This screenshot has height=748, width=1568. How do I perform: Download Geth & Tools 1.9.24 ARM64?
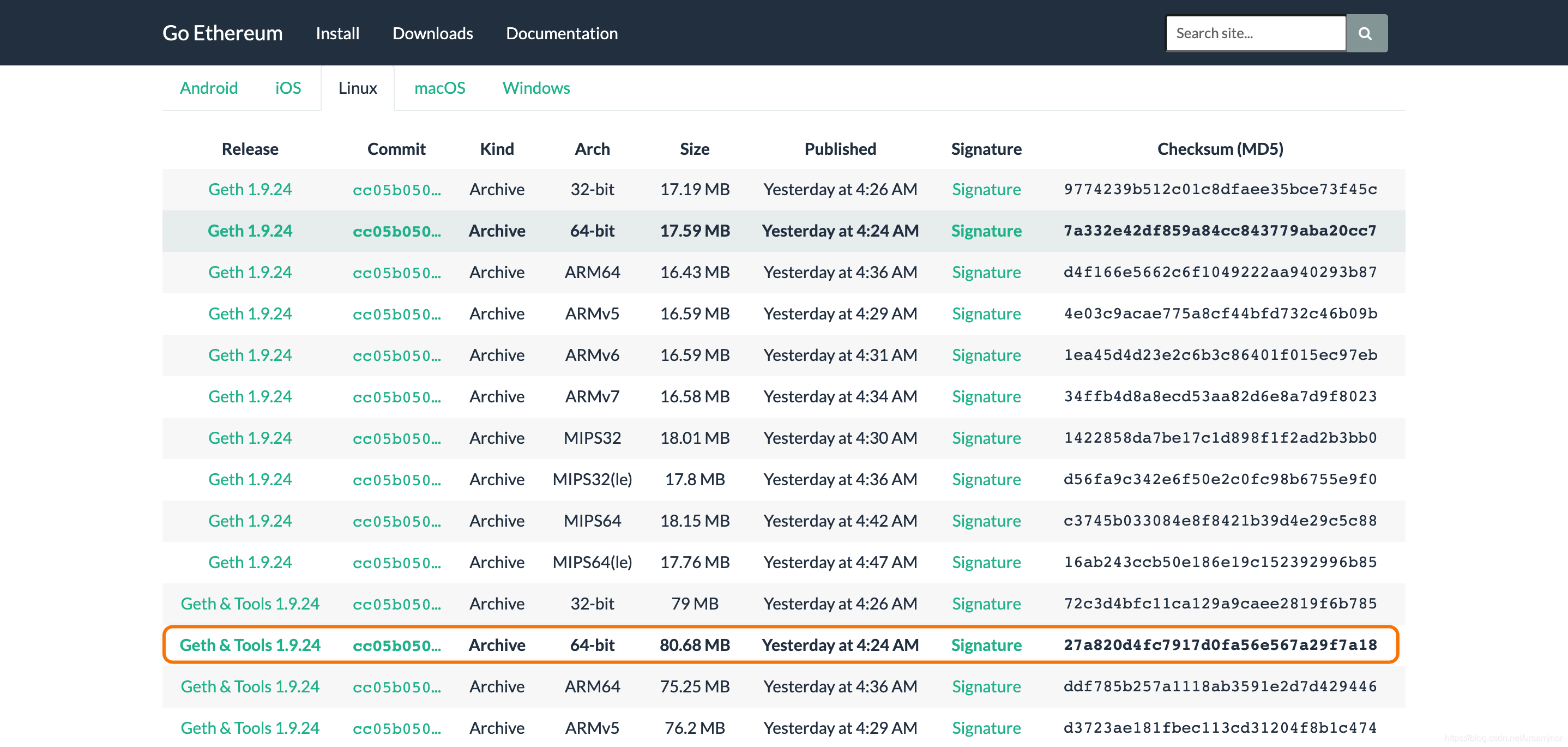250,686
